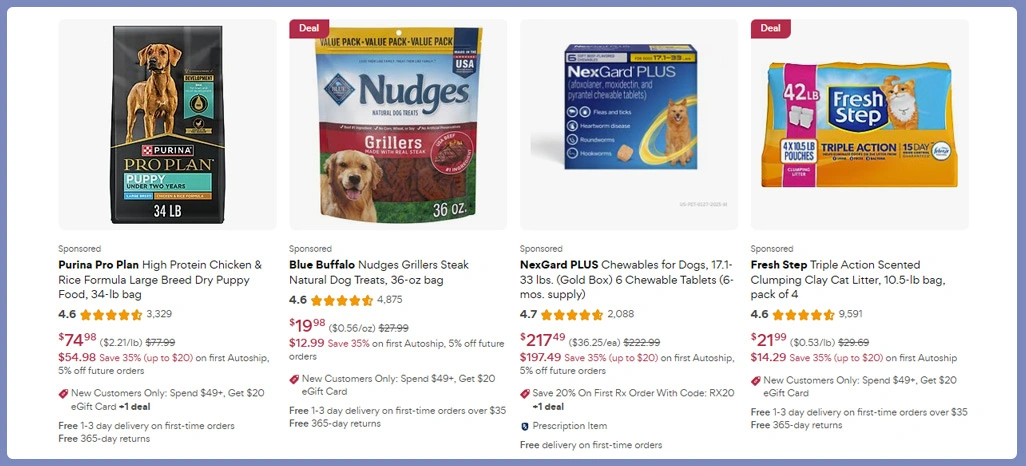1026x466 pixels.
Task: Open the NexGard PLUS box image
Action: 629,124
